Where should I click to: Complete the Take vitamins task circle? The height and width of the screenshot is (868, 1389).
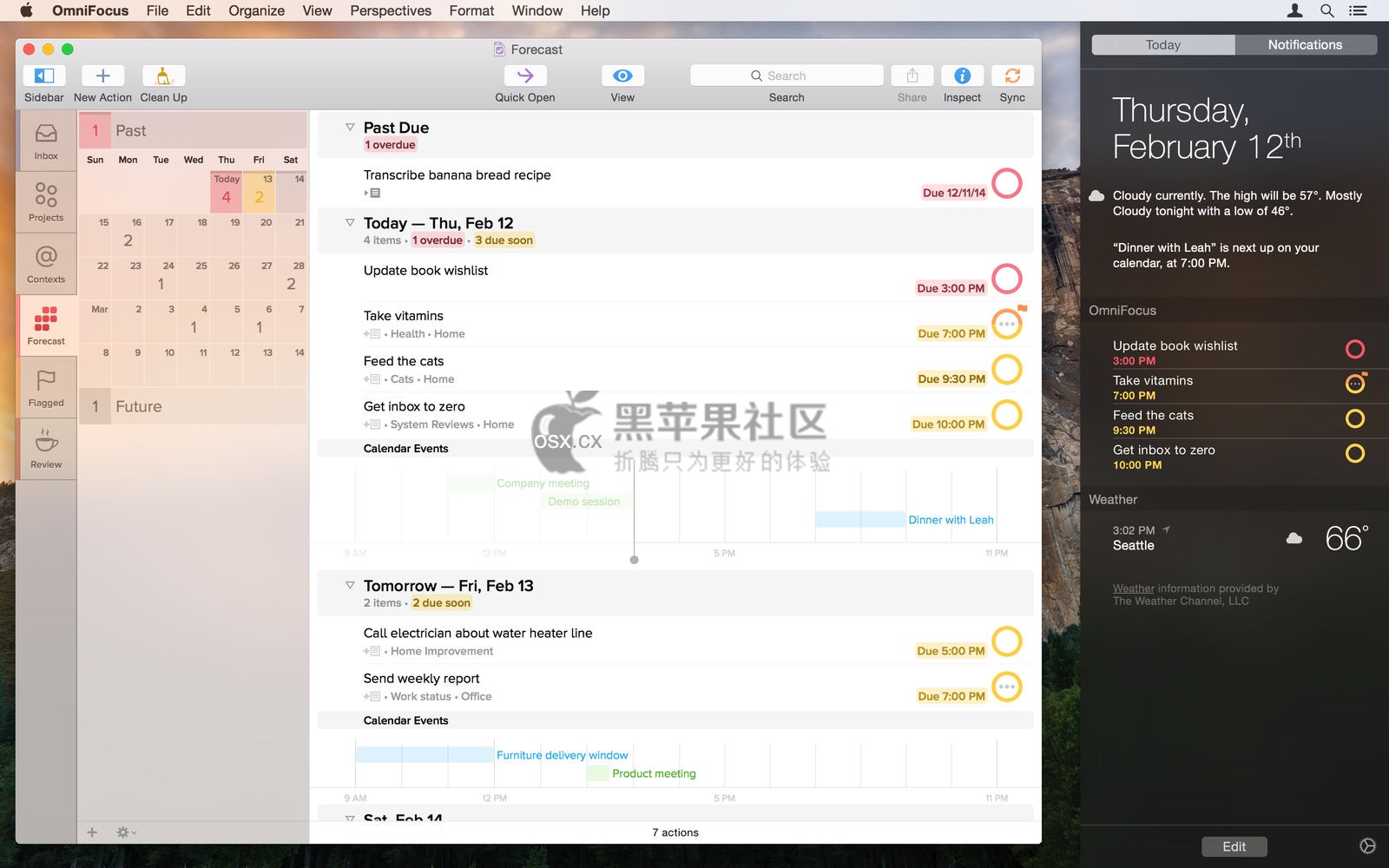click(x=1007, y=324)
